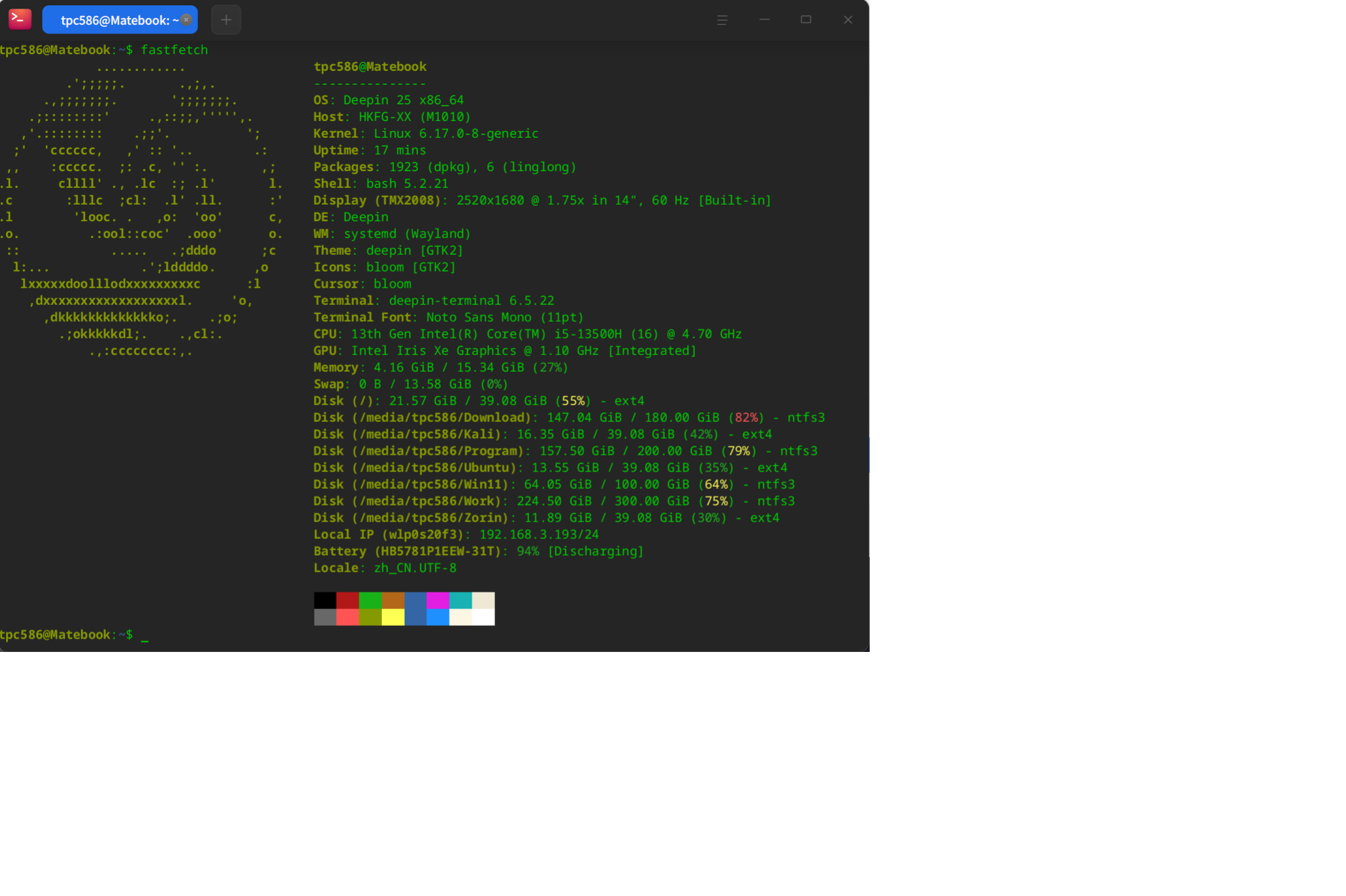Click the 'Terminal Font: Noto Sans Mono' line
1346x896 pixels.
(449, 318)
